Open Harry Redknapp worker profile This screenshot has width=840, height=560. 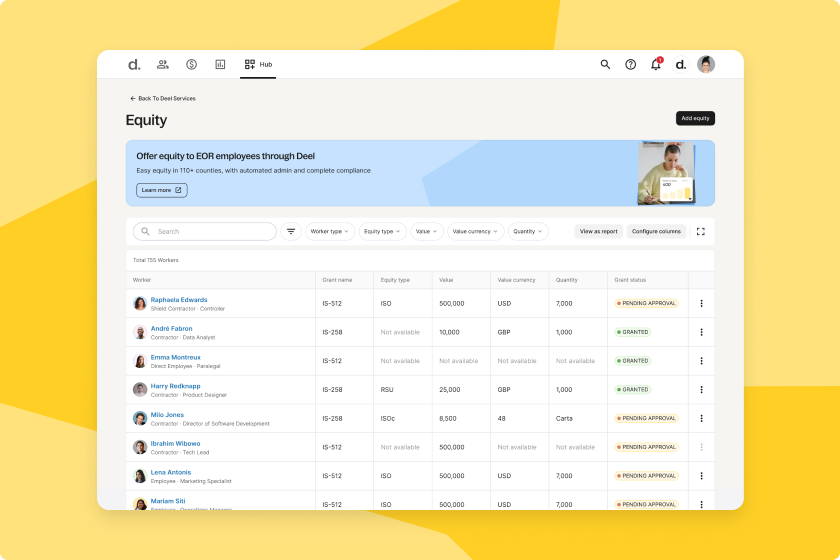pos(176,386)
